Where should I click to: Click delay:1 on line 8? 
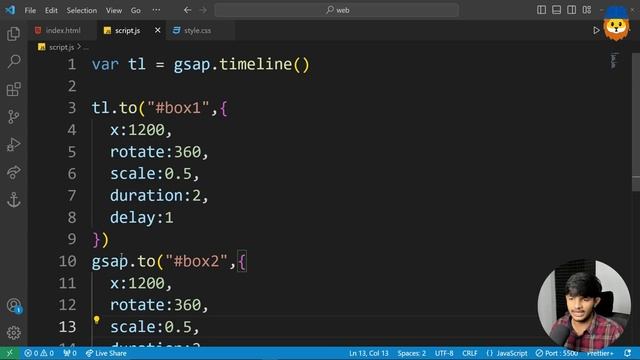coord(142,218)
